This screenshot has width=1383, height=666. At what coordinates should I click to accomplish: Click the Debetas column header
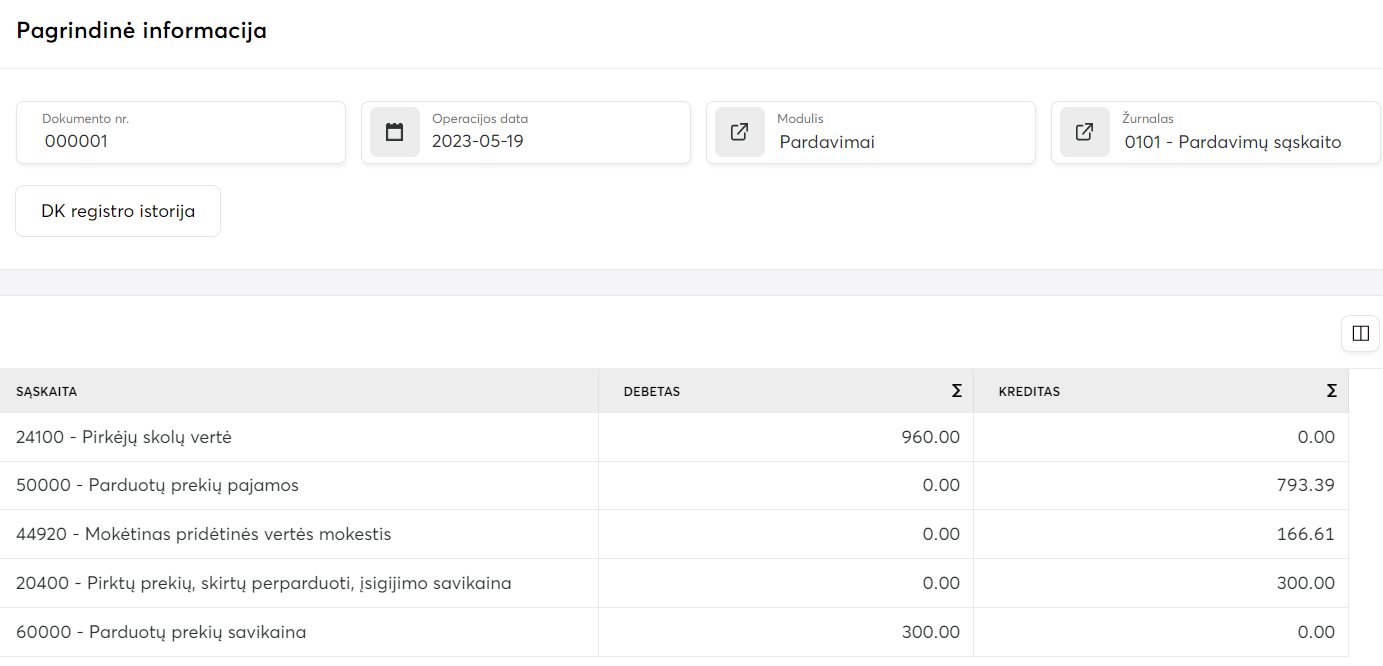click(652, 391)
